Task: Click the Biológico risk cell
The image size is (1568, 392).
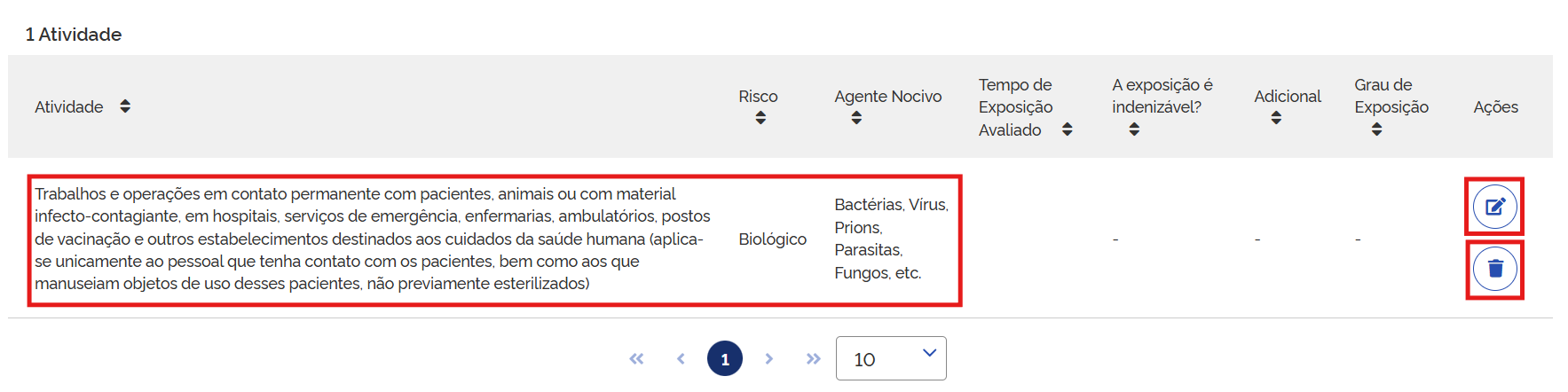Action: coord(773,239)
